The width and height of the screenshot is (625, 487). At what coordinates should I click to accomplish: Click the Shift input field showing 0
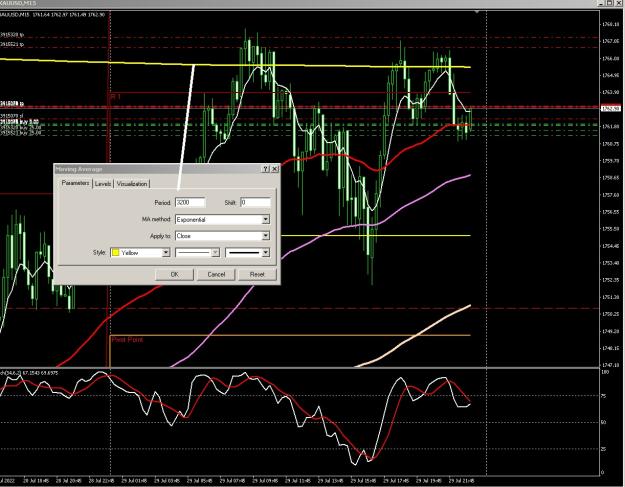coord(256,202)
